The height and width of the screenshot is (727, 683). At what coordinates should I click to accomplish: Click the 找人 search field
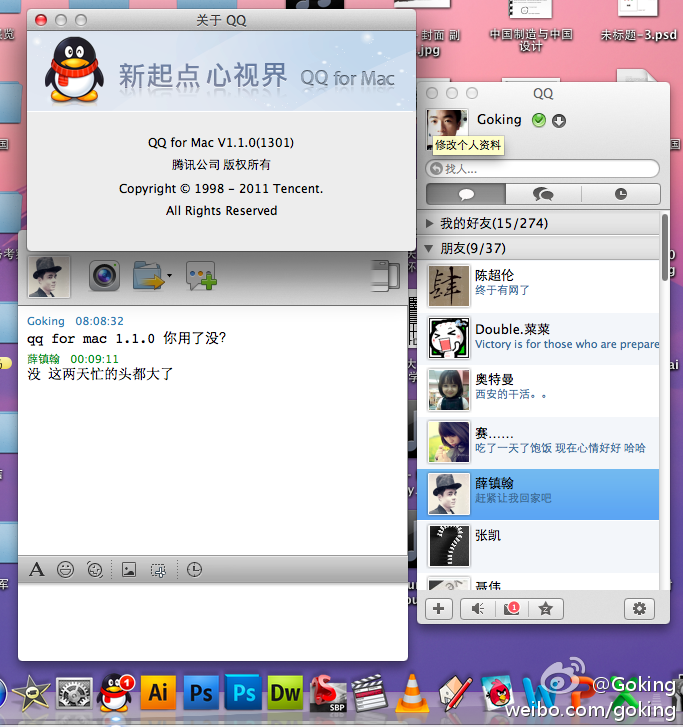click(543, 169)
